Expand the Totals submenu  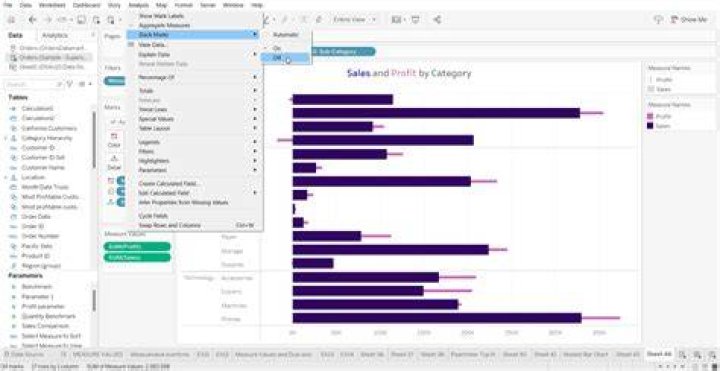pos(194,91)
